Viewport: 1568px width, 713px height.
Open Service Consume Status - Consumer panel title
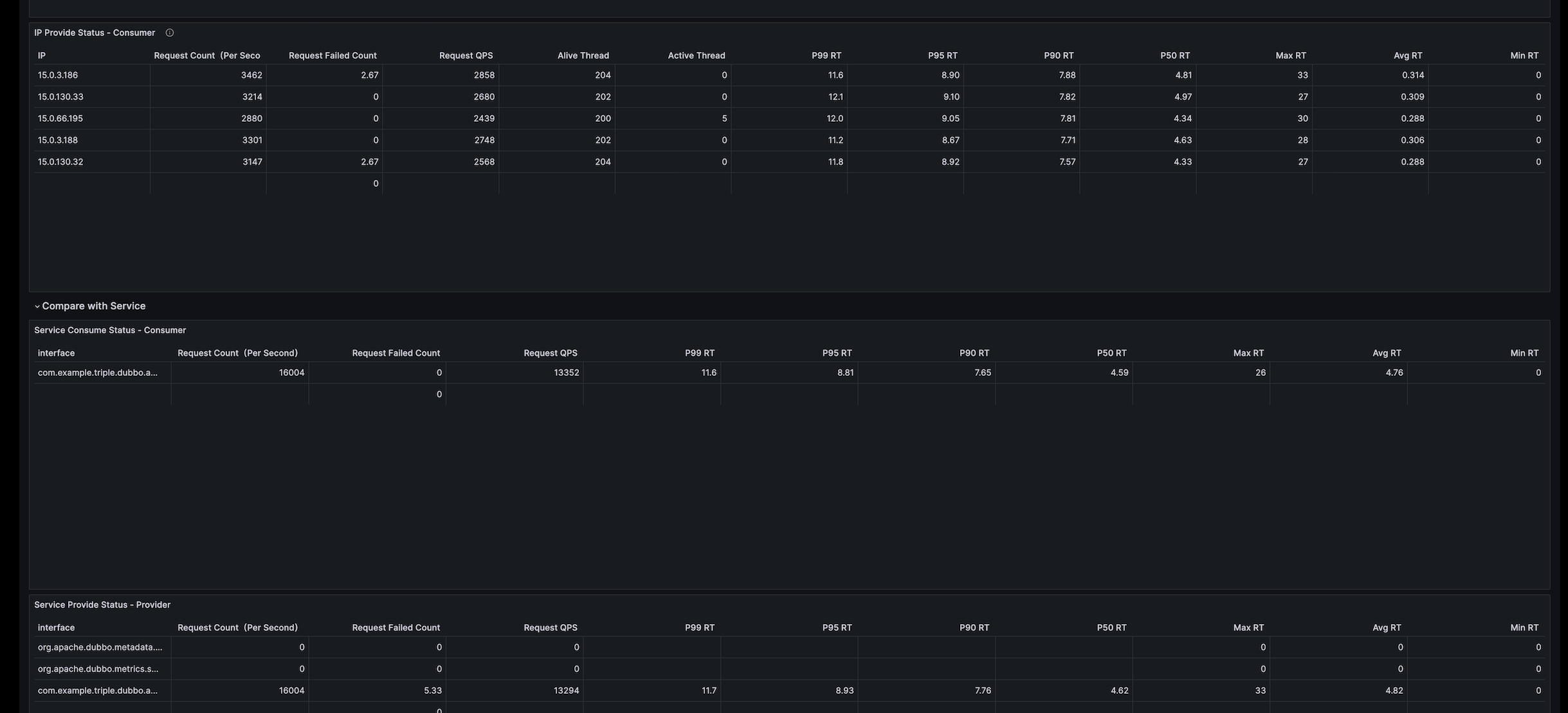[x=110, y=330]
